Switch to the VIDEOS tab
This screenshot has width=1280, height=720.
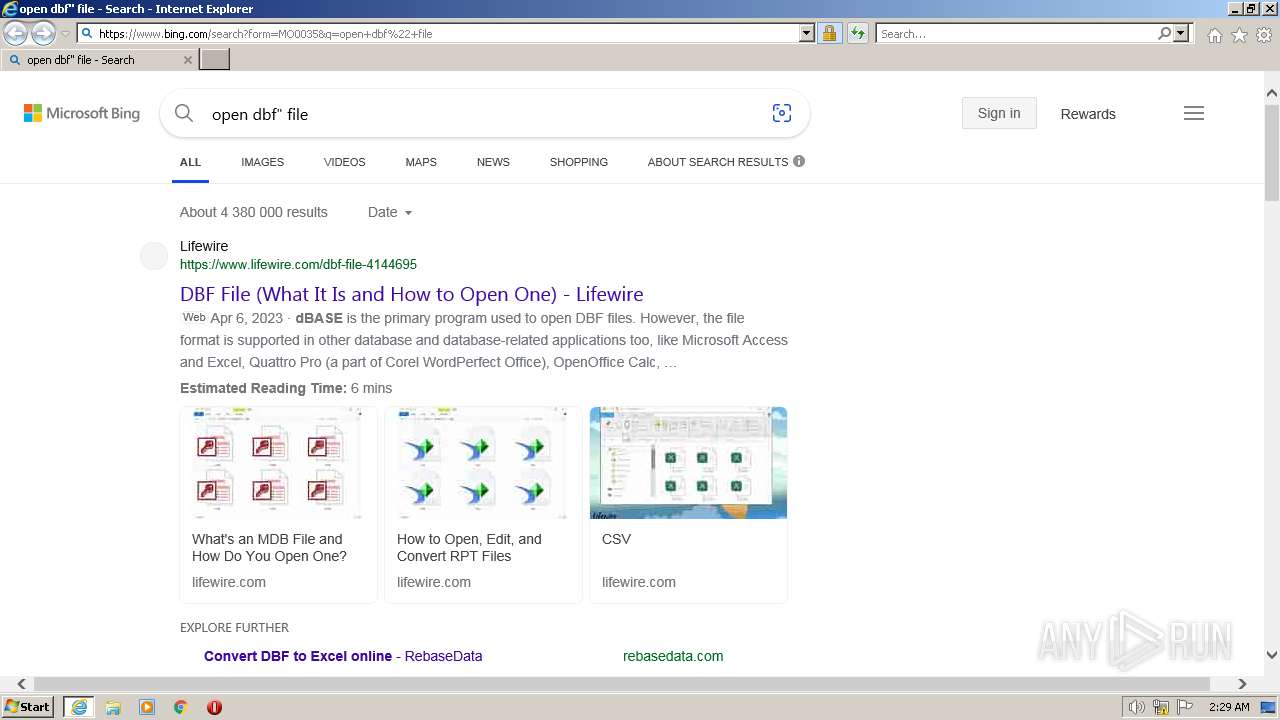pos(344,162)
